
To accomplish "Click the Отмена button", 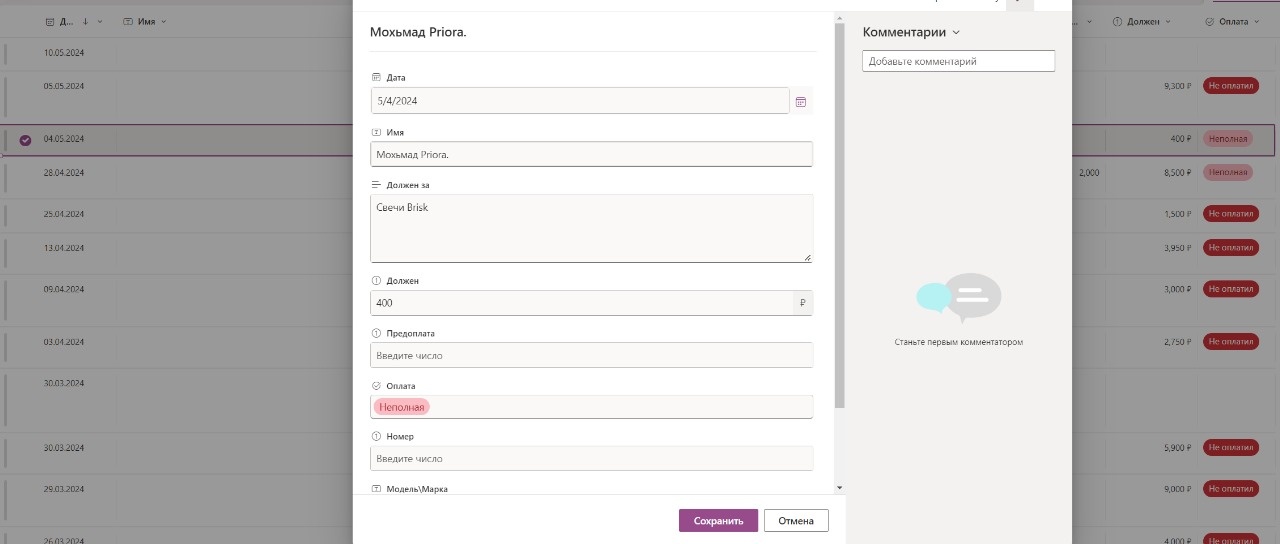I will click(796, 520).
